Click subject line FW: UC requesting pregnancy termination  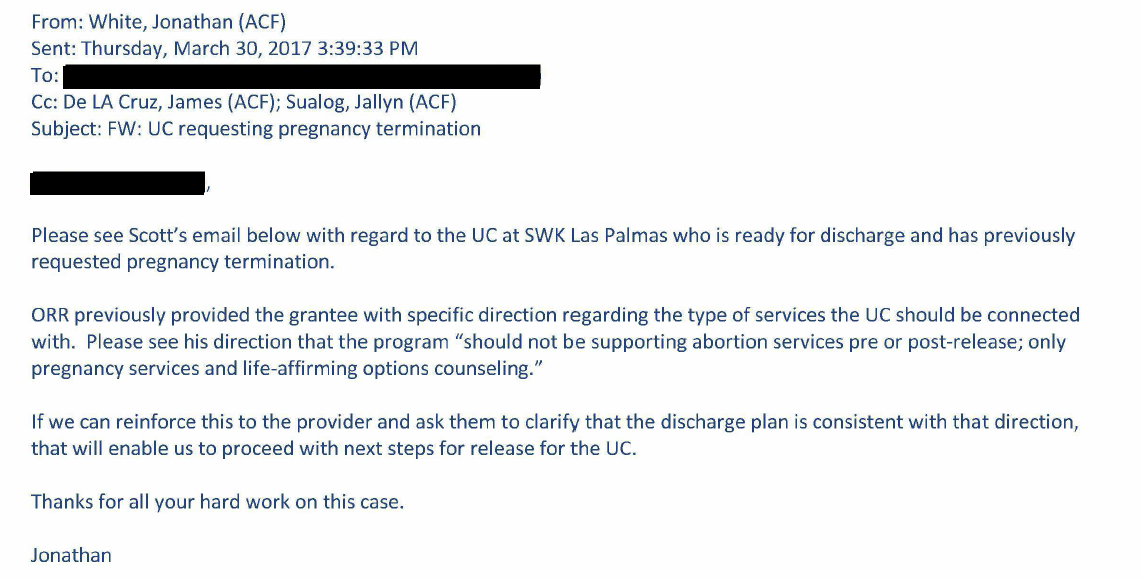click(294, 129)
